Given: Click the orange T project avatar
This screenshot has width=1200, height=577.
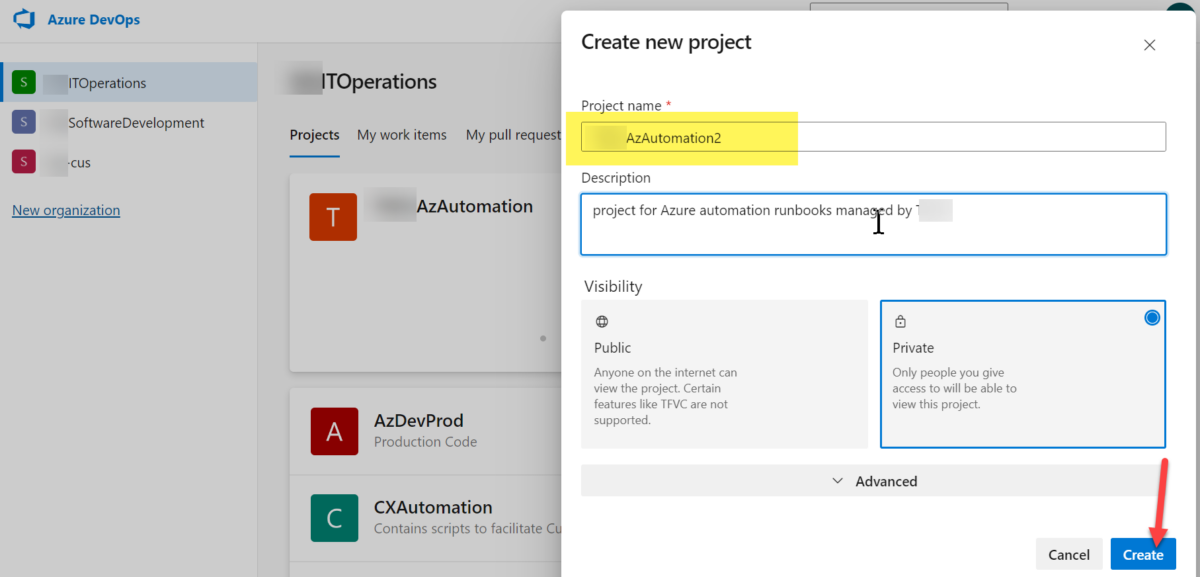Looking at the screenshot, I should pyautogui.click(x=333, y=216).
